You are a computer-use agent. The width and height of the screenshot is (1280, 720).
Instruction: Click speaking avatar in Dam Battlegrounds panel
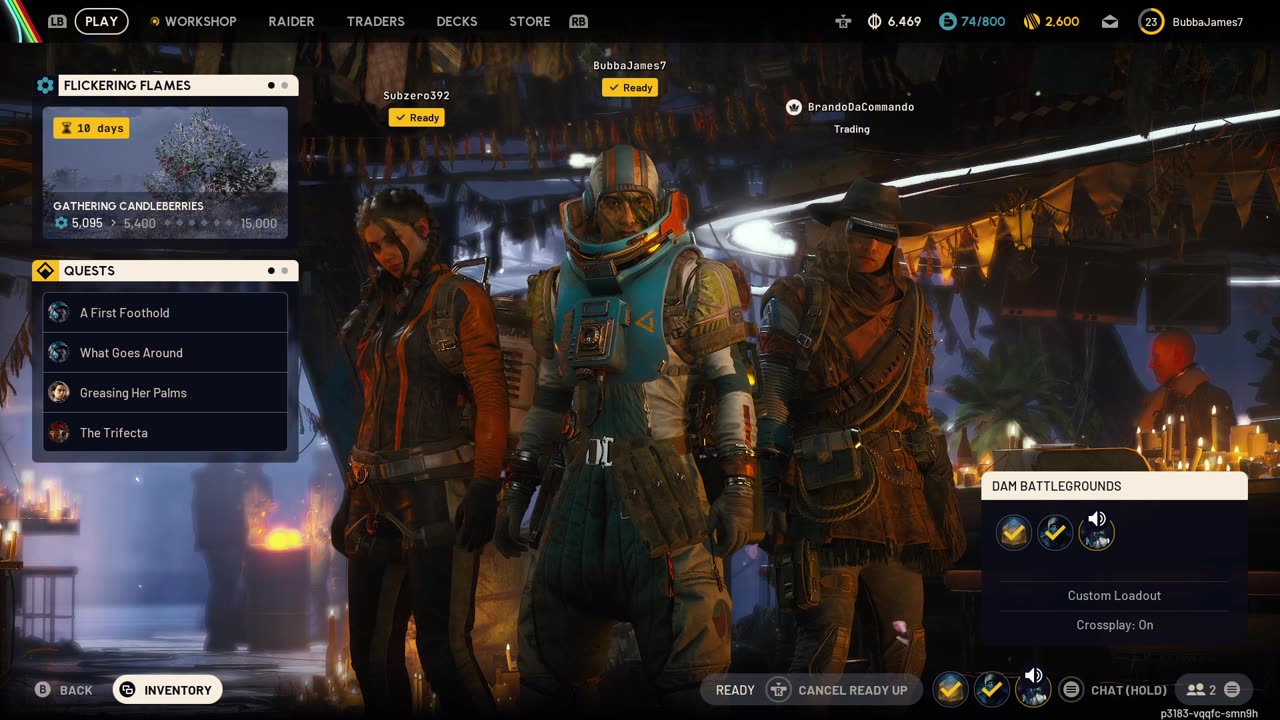pos(1097,531)
